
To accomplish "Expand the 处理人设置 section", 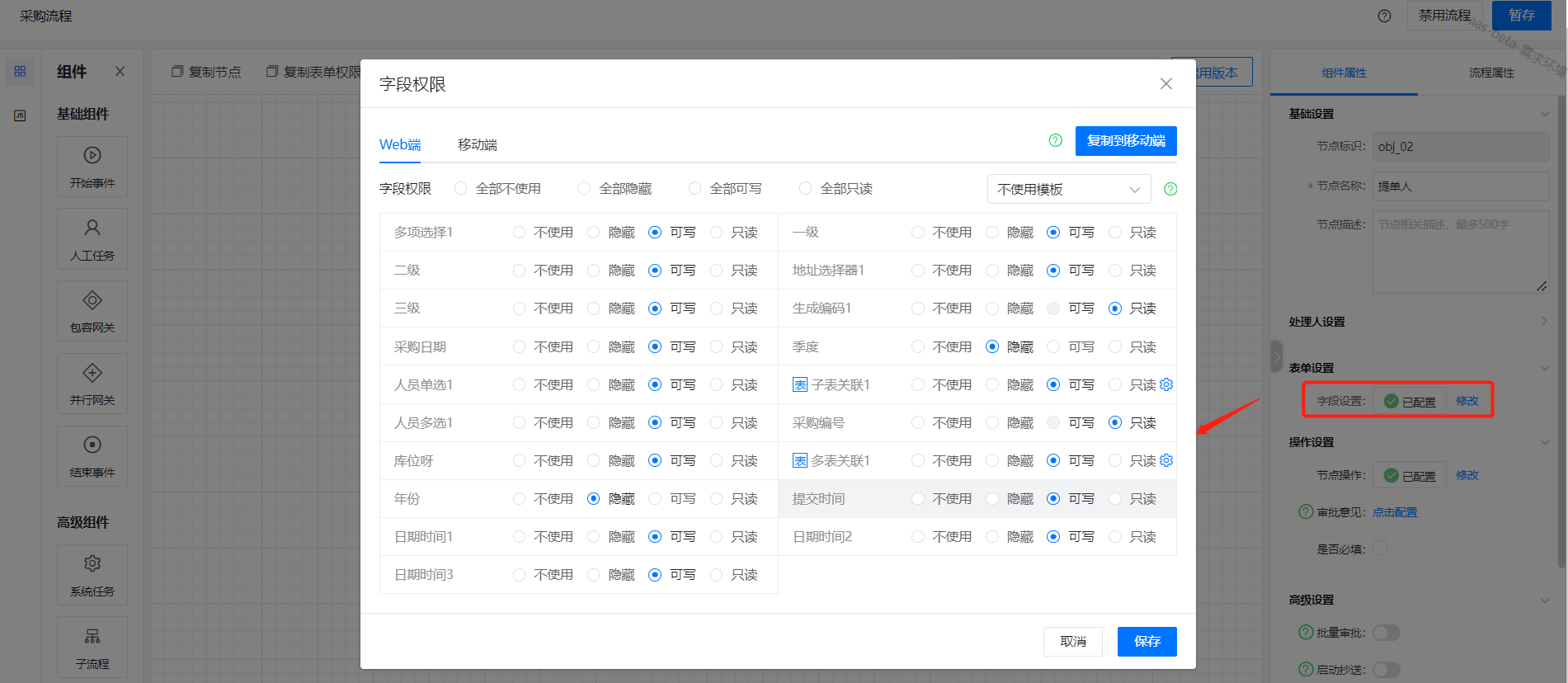I will 1543,322.
